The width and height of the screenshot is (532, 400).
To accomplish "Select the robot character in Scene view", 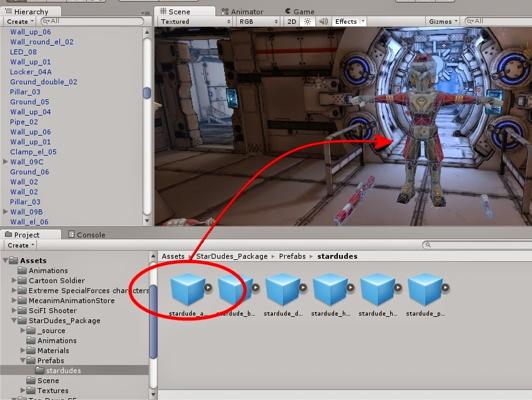I will pyautogui.click(x=422, y=129).
